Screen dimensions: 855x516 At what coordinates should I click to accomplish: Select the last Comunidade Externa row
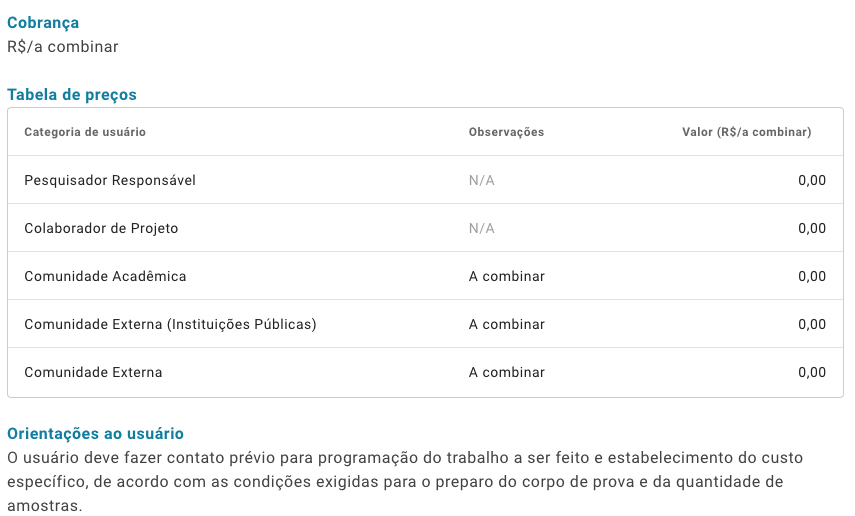[425, 372]
